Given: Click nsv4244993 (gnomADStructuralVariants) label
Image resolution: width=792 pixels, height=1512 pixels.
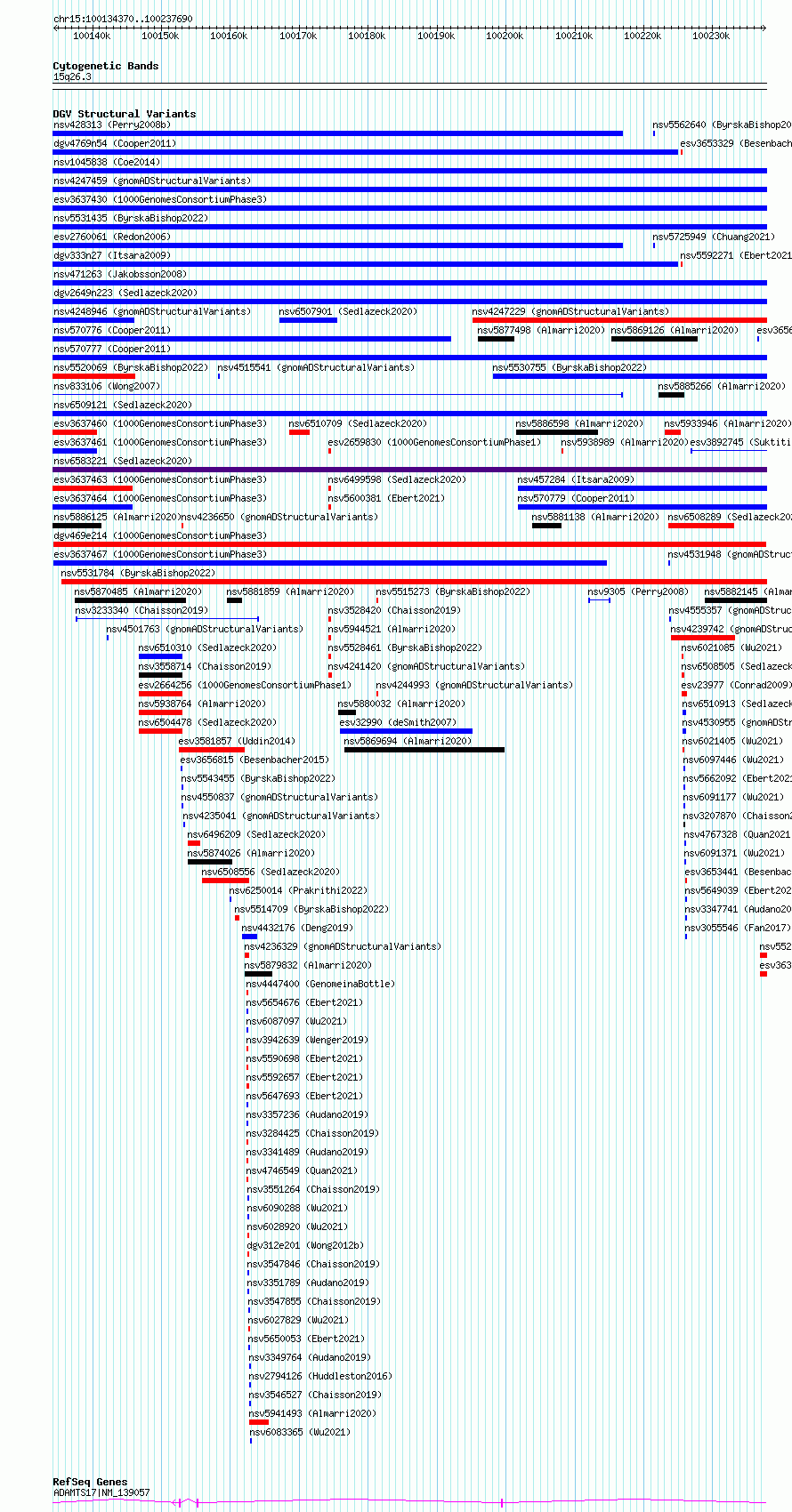Looking at the screenshot, I should [x=474, y=686].
